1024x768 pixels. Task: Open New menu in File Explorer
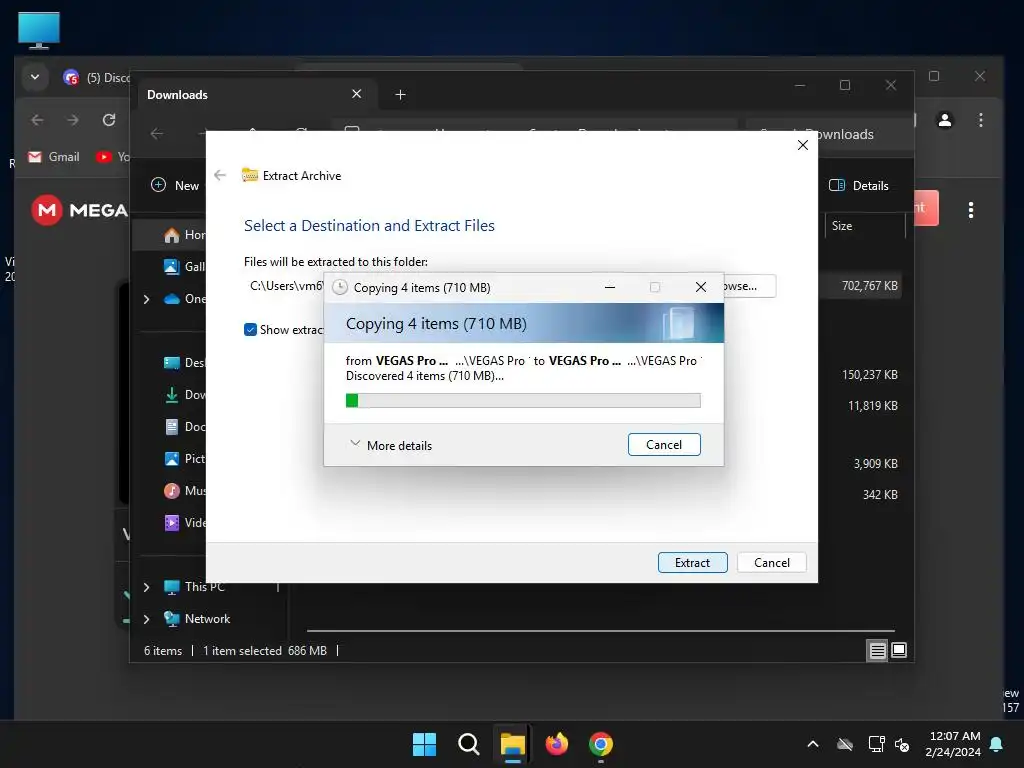coord(175,185)
